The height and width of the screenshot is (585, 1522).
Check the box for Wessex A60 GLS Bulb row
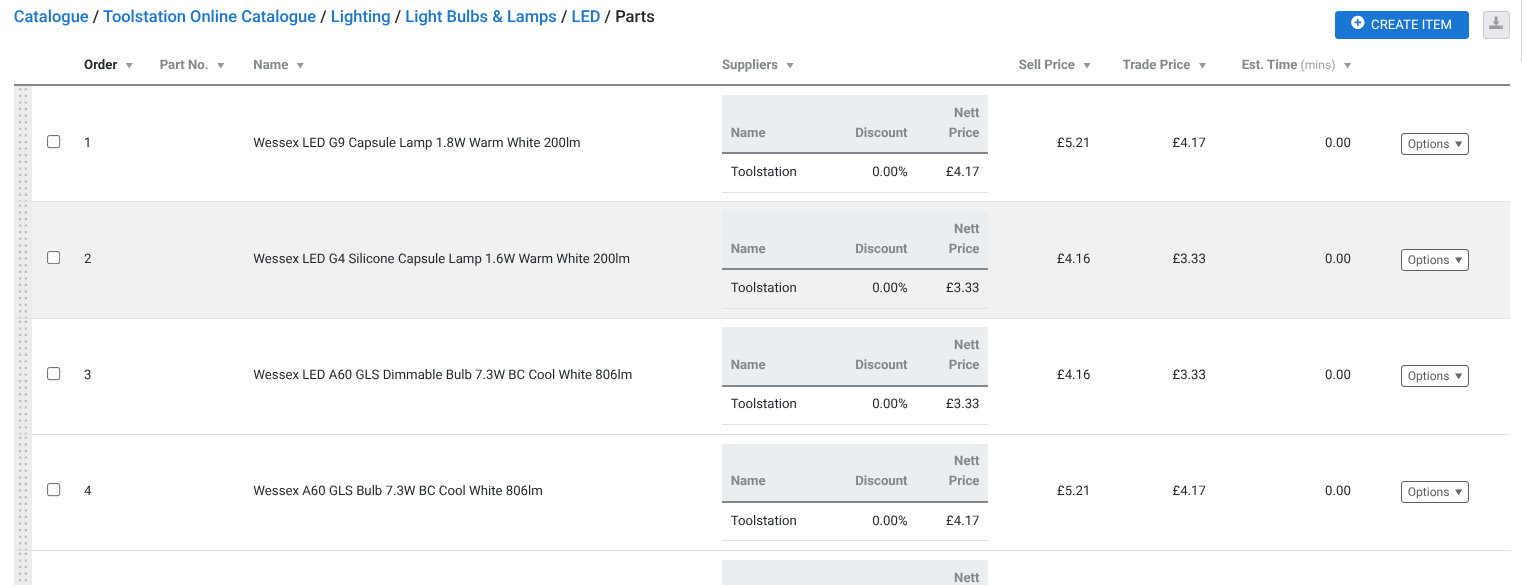[54, 490]
